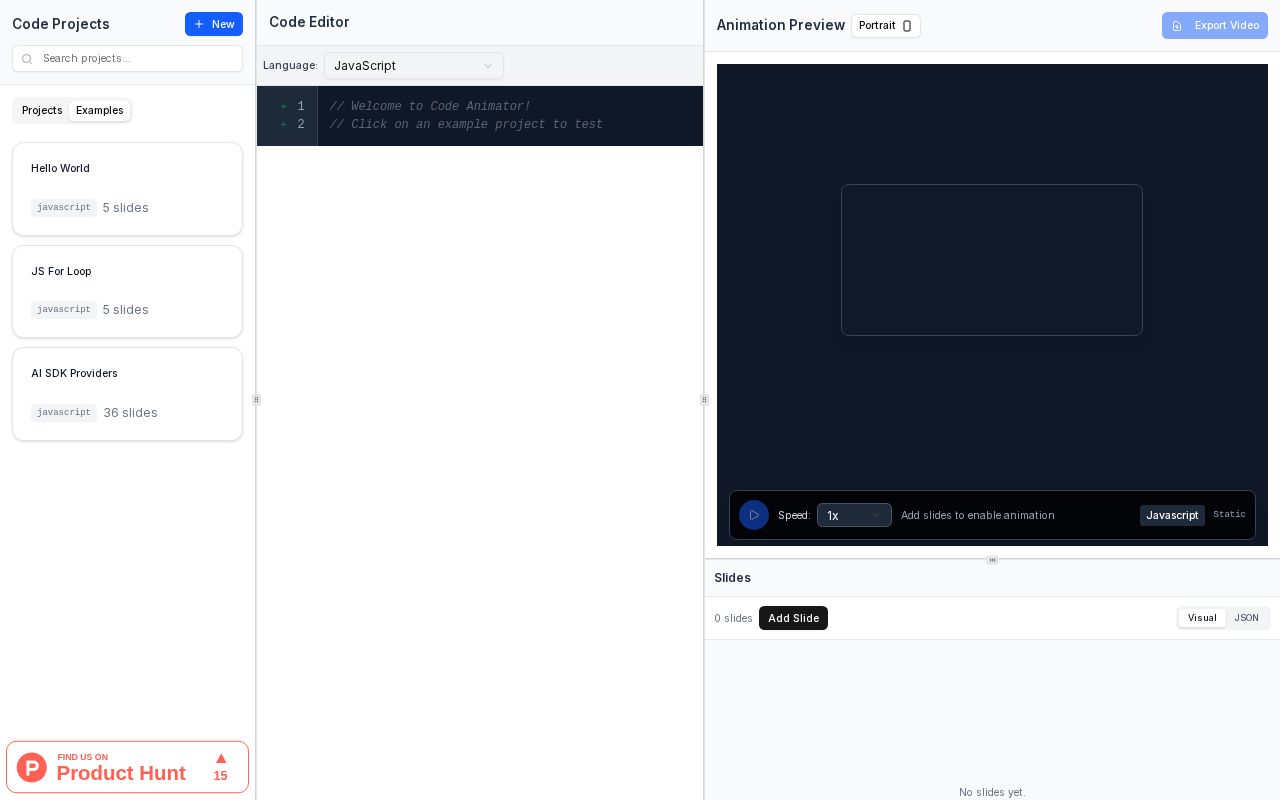Click line number 1 in the editor gutter
The image size is (1280, 800).
(x=301, y=107)
